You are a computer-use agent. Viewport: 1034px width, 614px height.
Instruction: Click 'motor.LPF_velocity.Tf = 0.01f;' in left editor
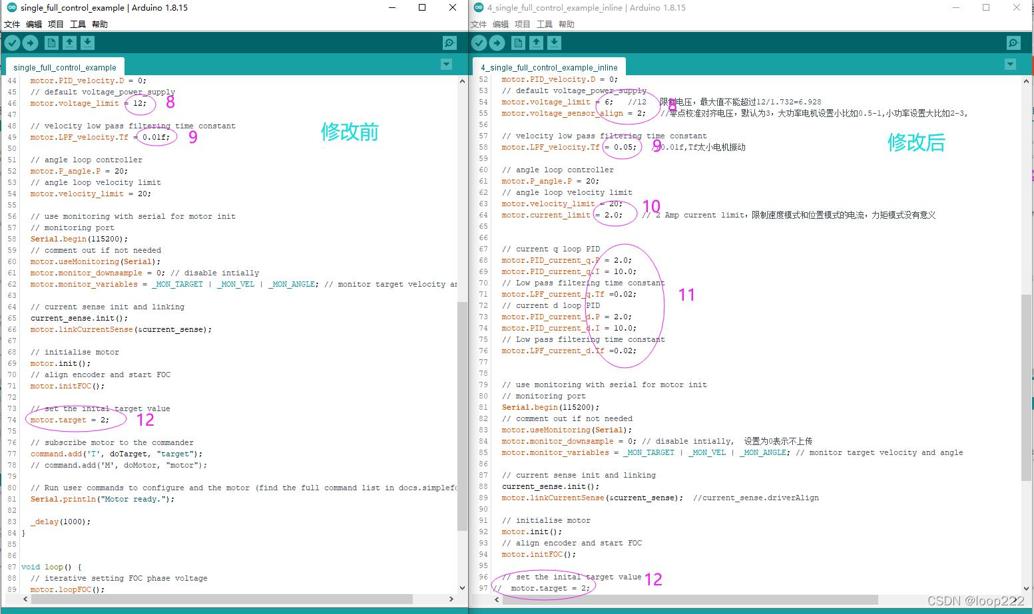tap(100, 137)
